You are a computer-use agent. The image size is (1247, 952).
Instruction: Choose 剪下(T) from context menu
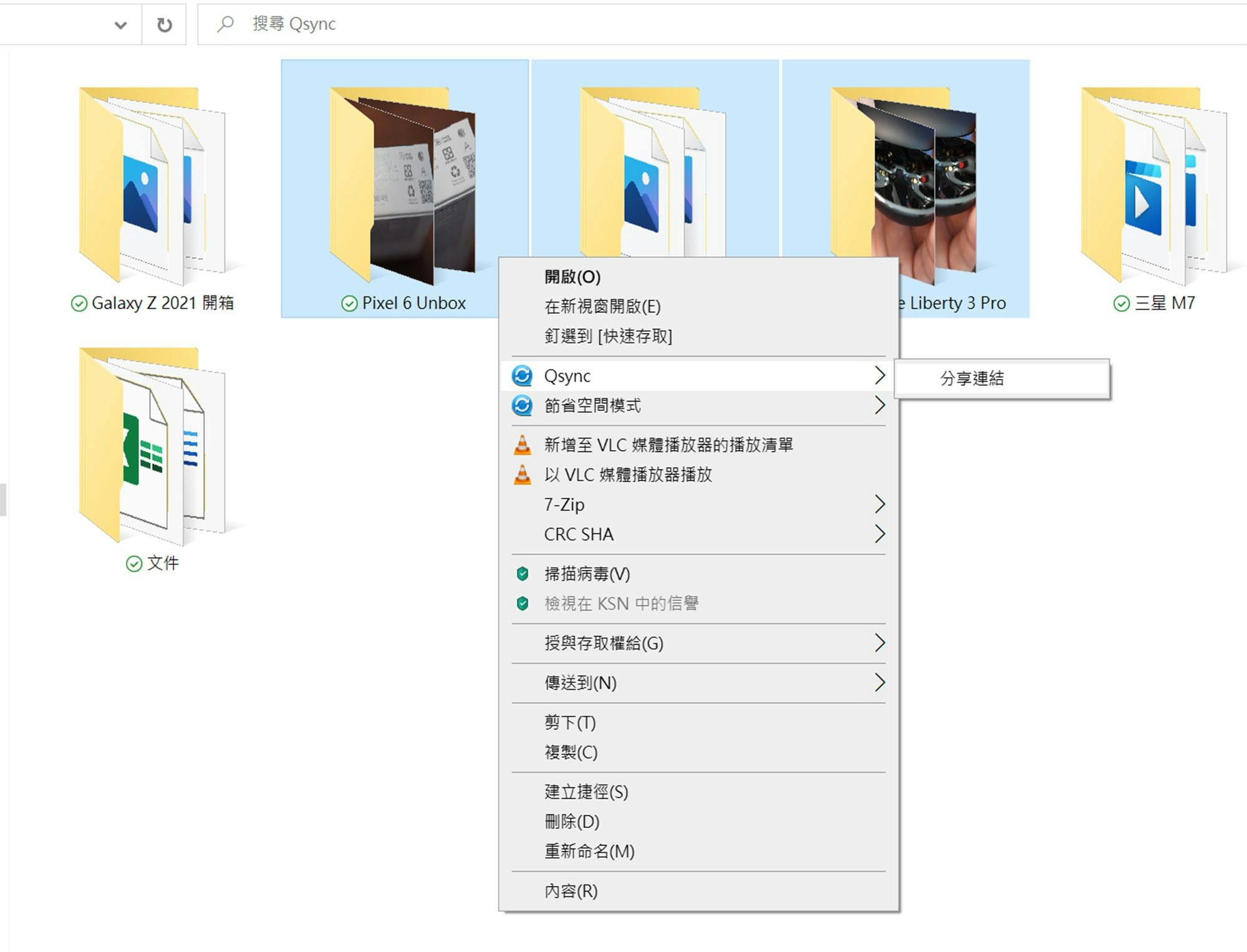click(x=698, y=723)
